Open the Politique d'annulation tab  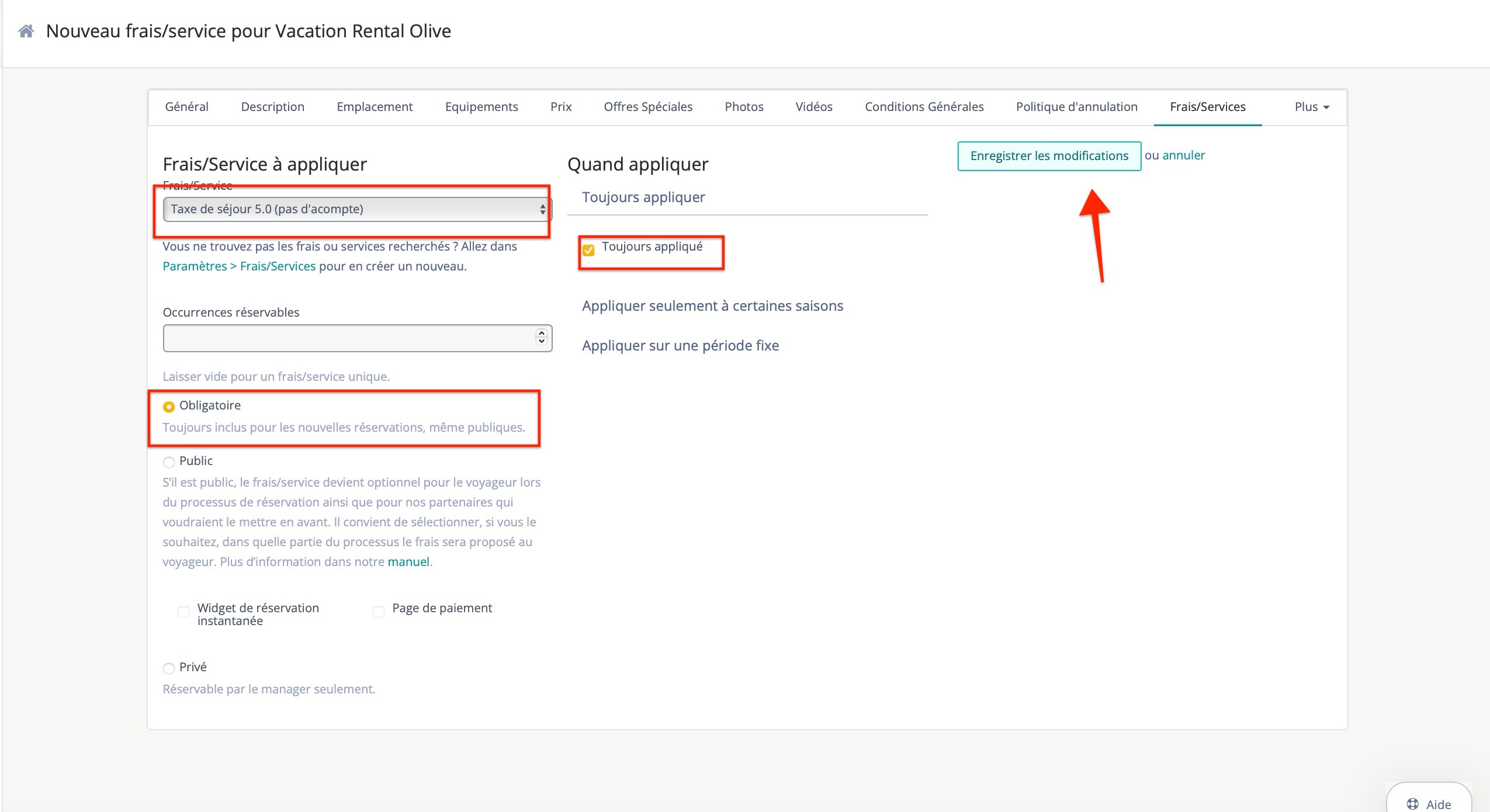1076,107
